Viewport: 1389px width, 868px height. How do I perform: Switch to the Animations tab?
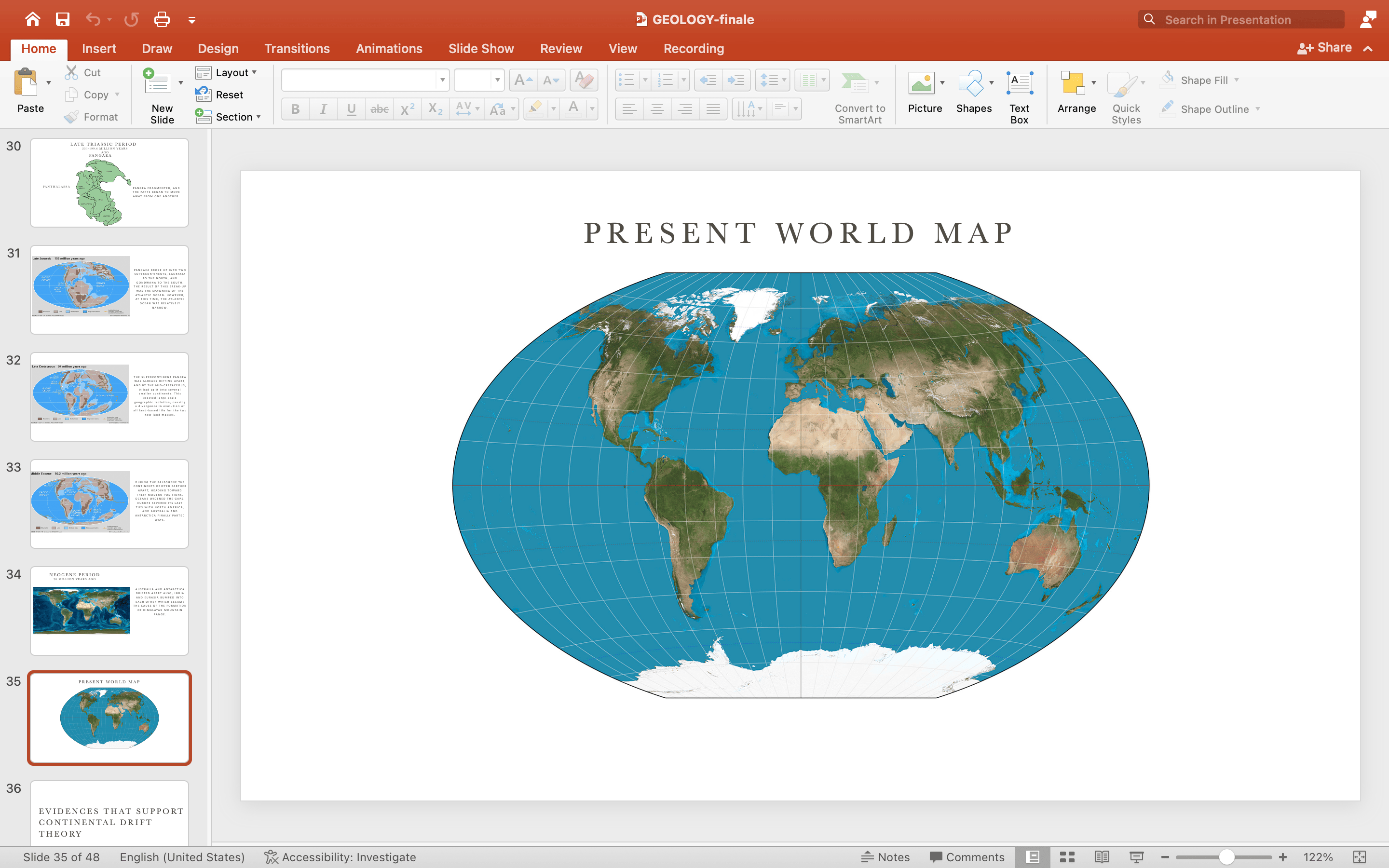click(389, 49)
